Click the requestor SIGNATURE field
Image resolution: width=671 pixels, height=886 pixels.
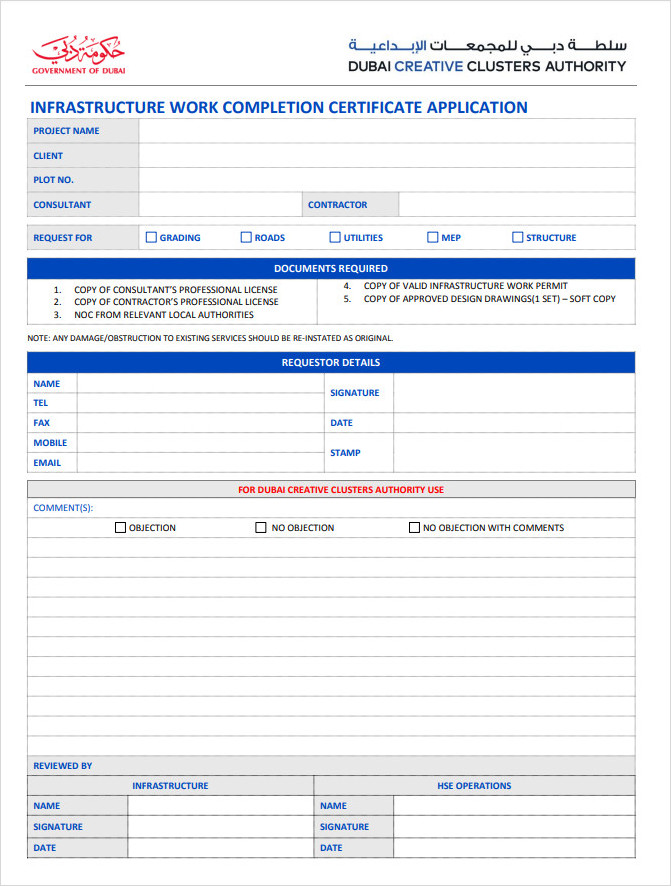point(514,393)
